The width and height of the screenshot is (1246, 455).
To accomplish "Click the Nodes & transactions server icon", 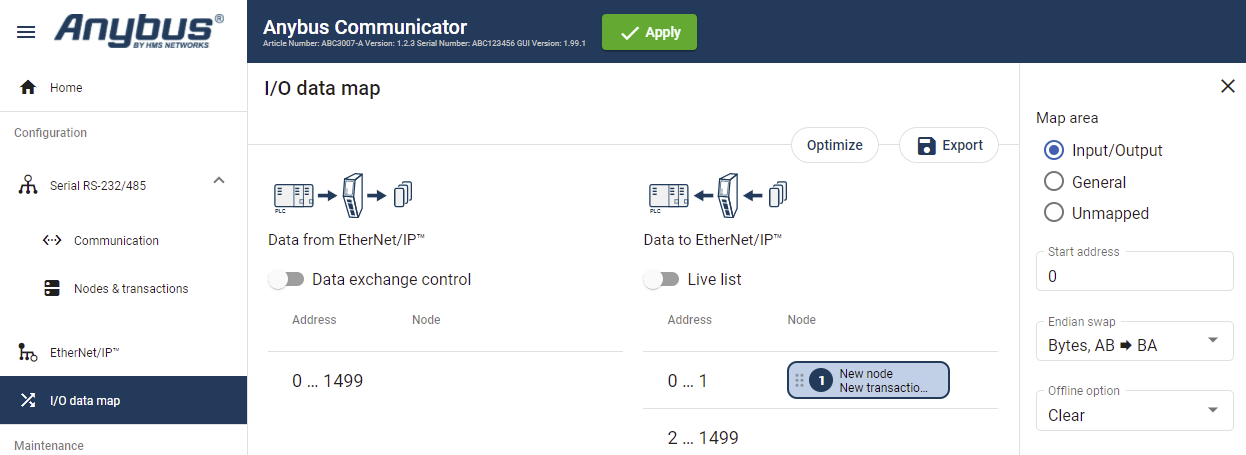I will pyautogui.click(x=52, y=289).
